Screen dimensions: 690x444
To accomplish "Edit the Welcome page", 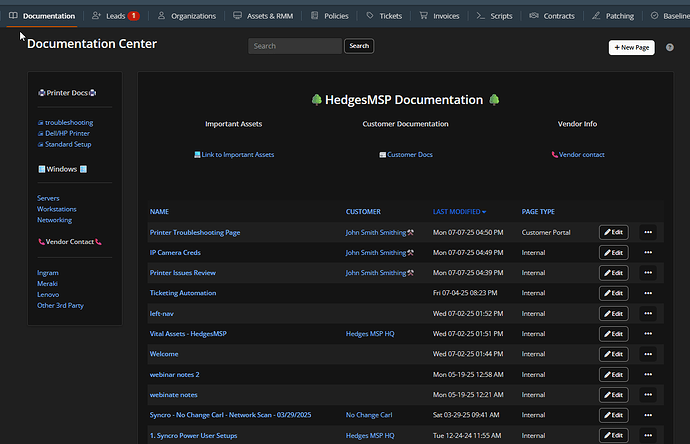I will point(613,354).
